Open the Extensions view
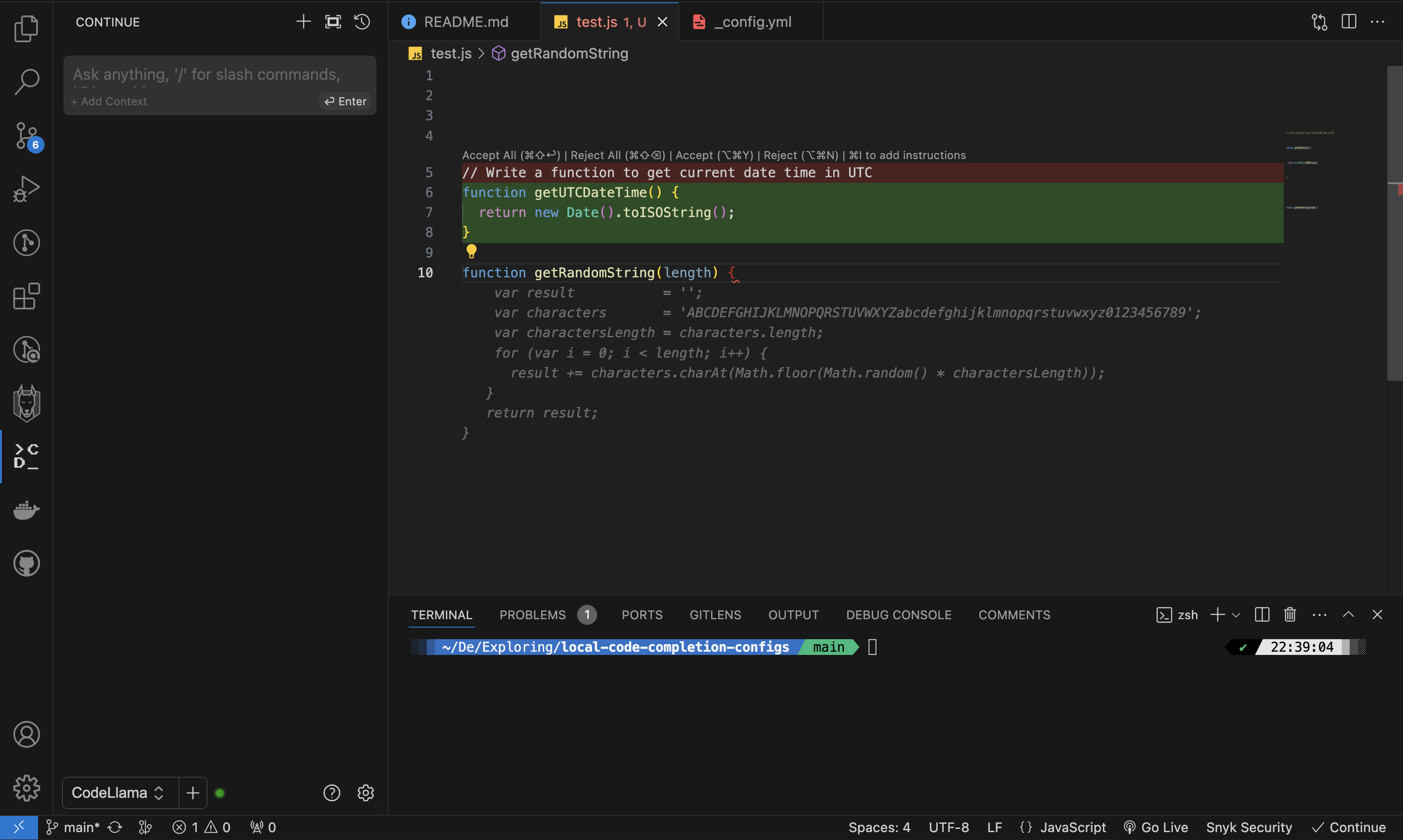 coord(26,296)
